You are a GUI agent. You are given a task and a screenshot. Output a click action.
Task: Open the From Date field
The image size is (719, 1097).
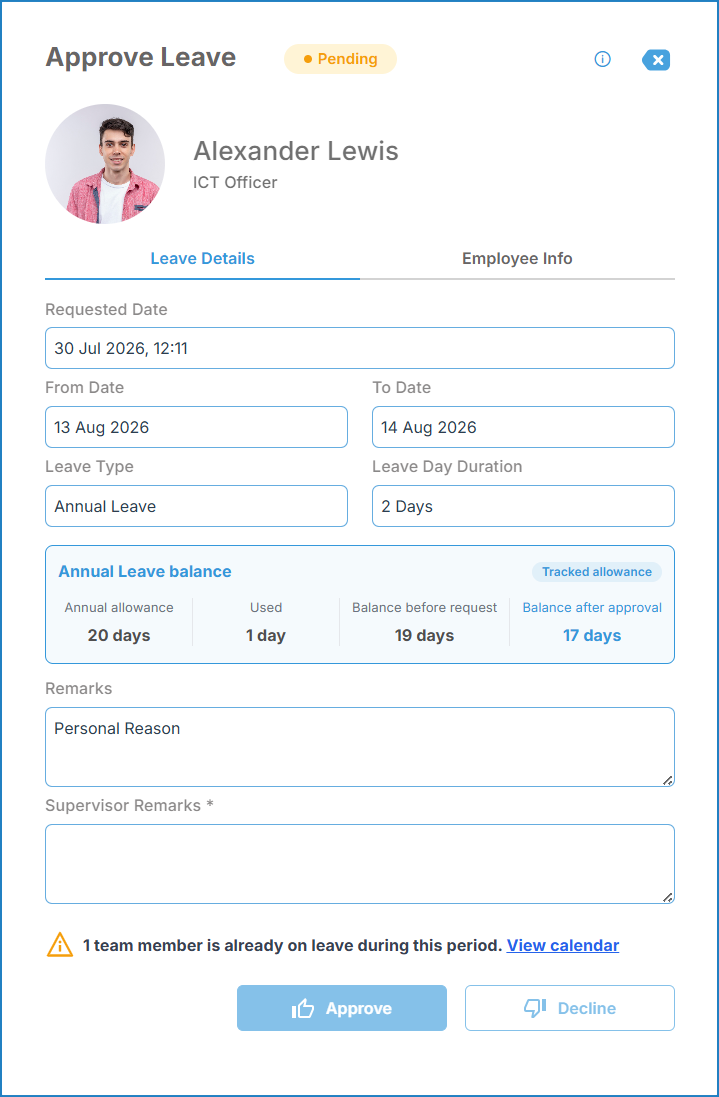[197, 427]
